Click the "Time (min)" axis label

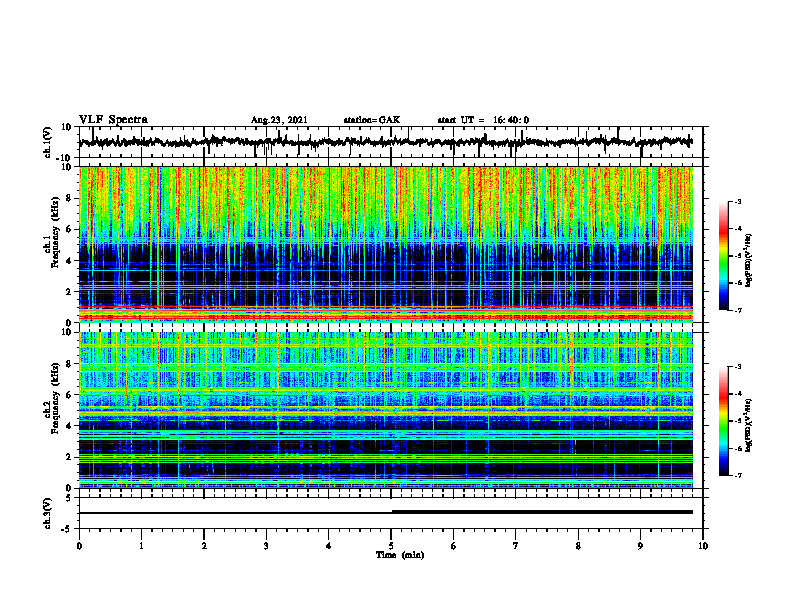400,555
